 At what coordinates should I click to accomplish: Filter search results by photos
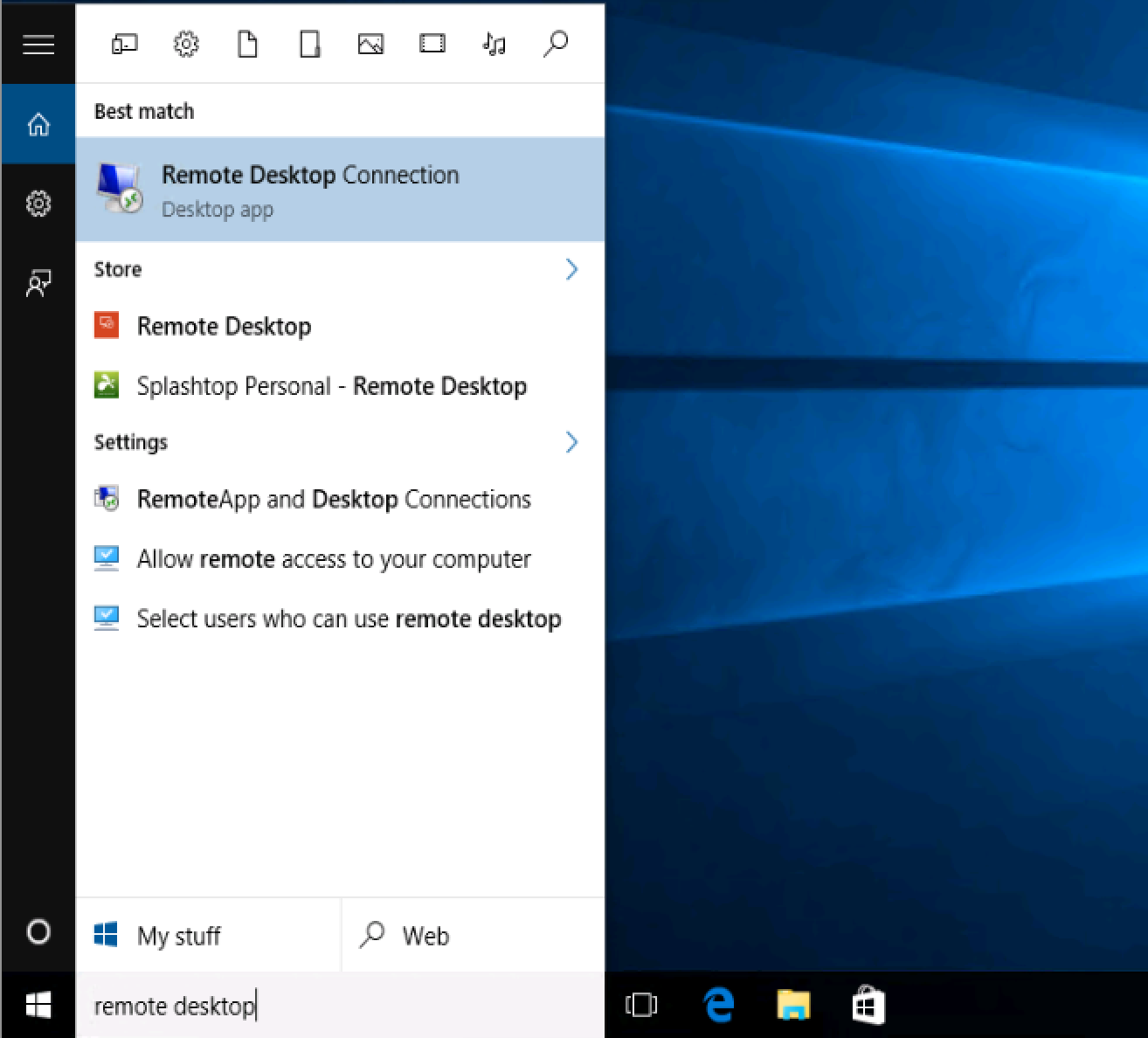coord(370,44)
